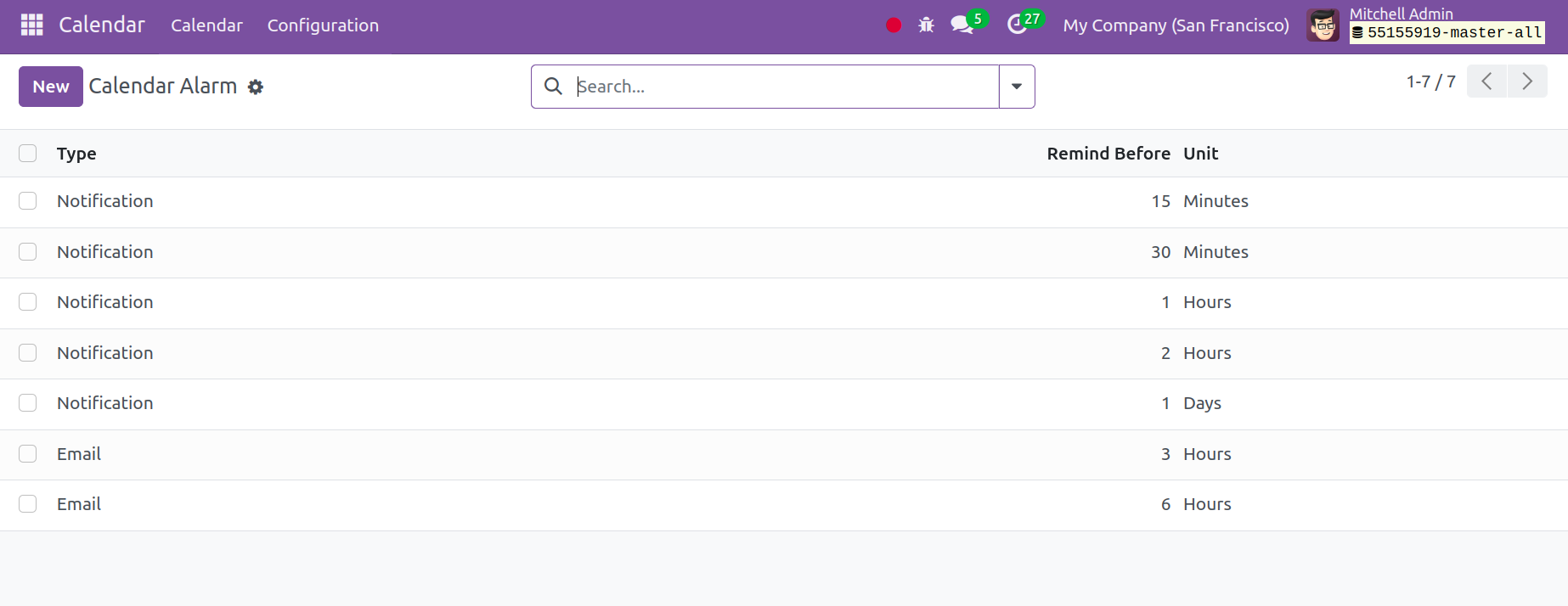Click the Minutes unit in the 15 row
This screenshot has width=1568, height=606.
pyautogui.click(x=1215, y=201)
